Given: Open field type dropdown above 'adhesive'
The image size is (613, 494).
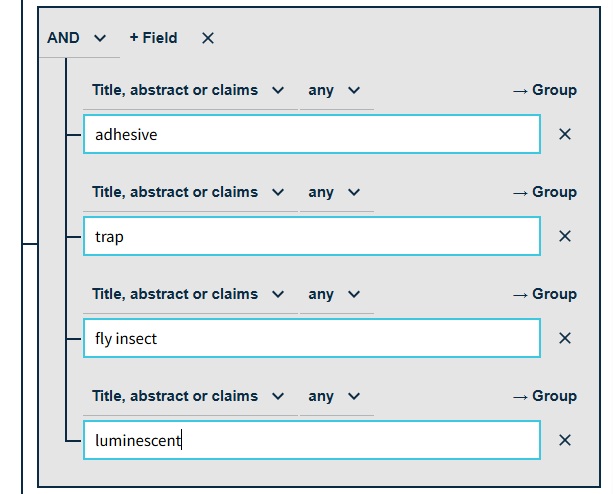Looking at the screenshot, I should [x=188, y=90].
